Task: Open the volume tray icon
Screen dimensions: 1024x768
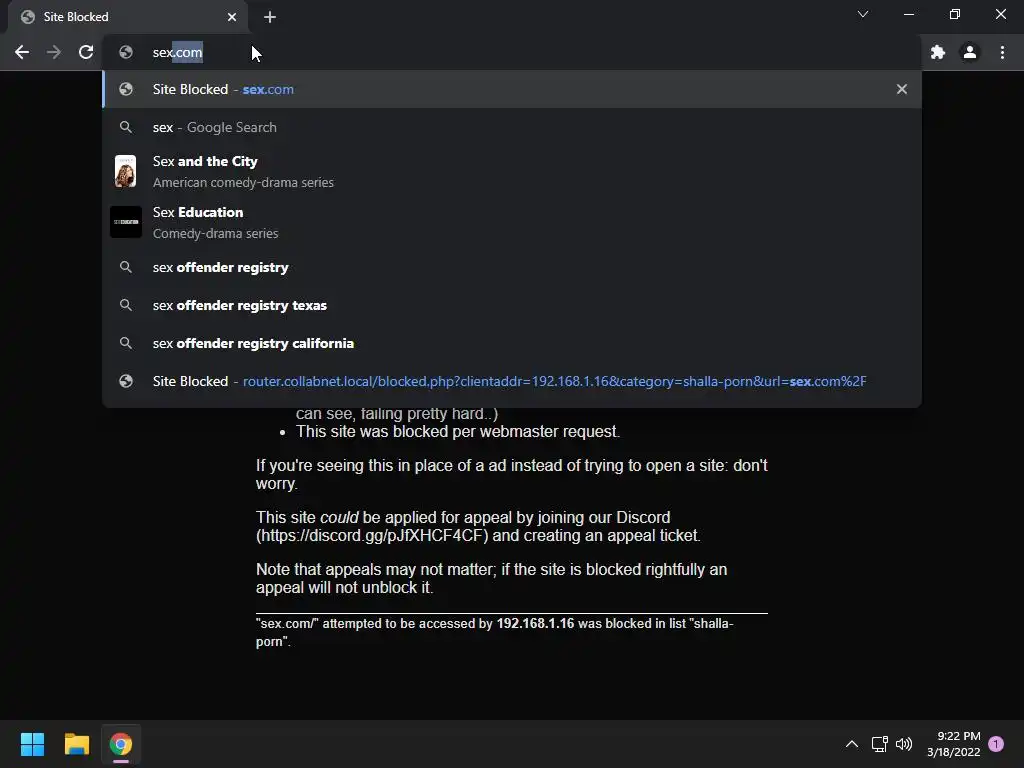Action: 904,744
